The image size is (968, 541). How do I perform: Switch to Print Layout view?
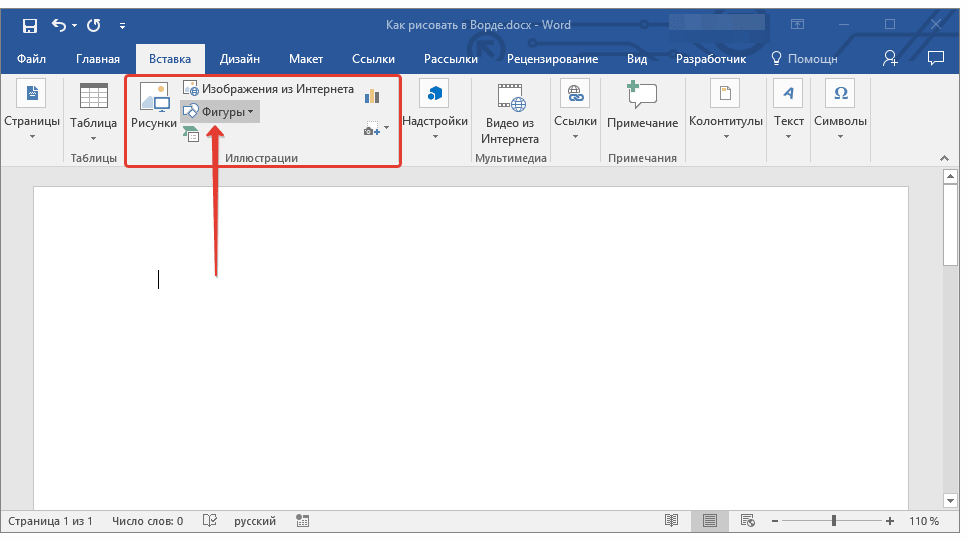(709, 521)
